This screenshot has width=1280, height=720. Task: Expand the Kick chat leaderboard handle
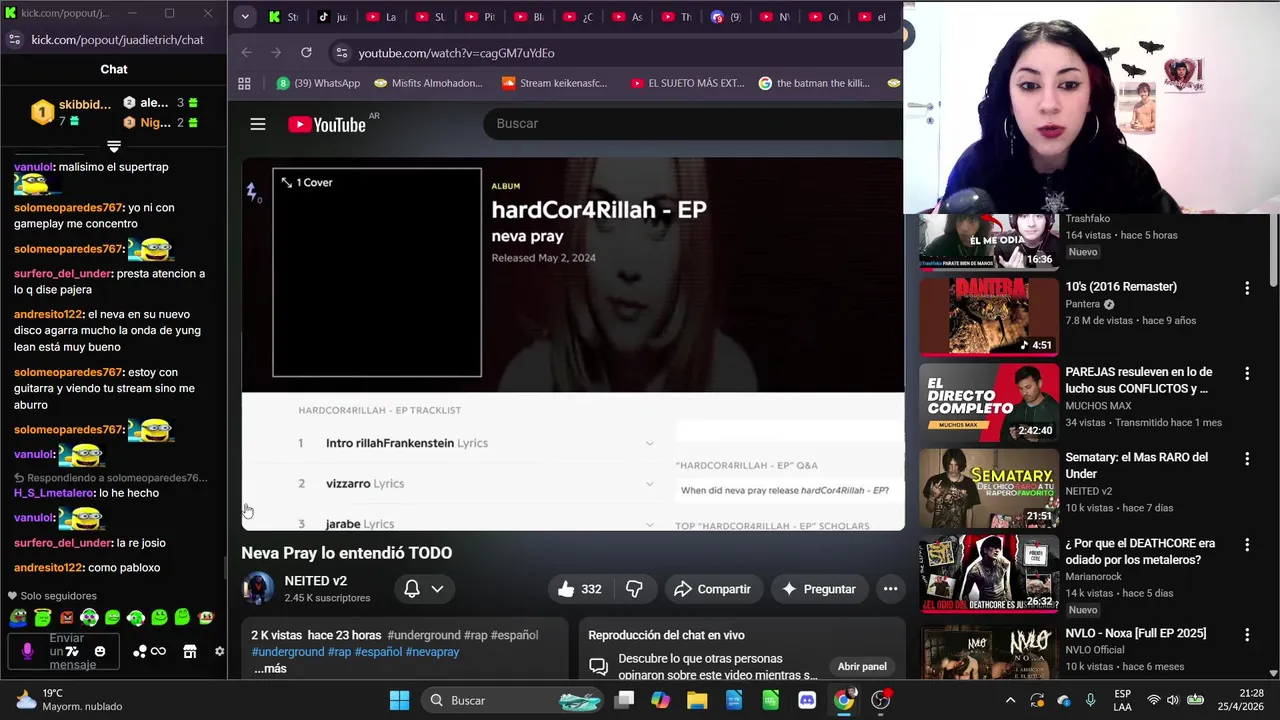pyautogui.click(x=114, y=147)
